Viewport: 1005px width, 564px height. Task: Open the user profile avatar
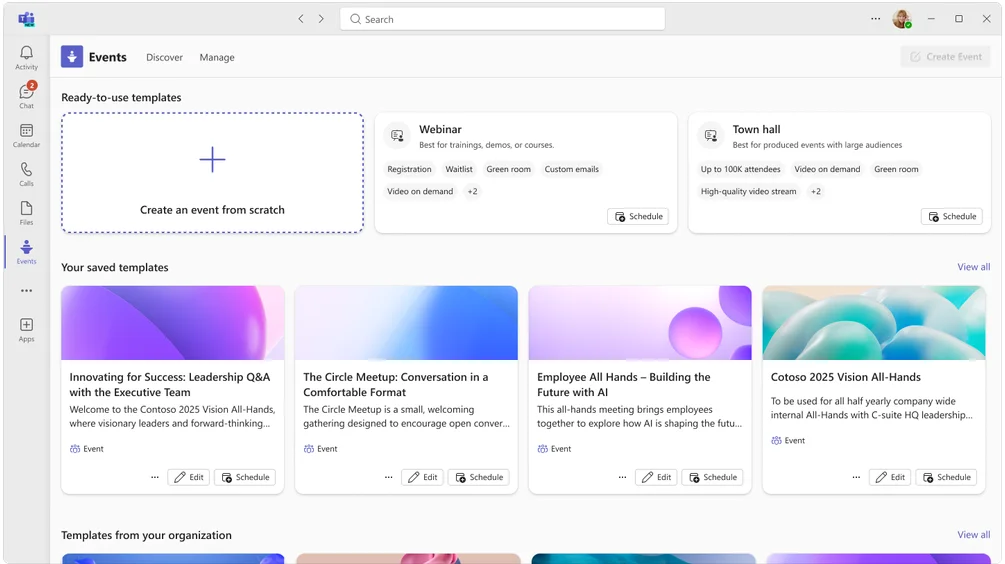[901, 19]
